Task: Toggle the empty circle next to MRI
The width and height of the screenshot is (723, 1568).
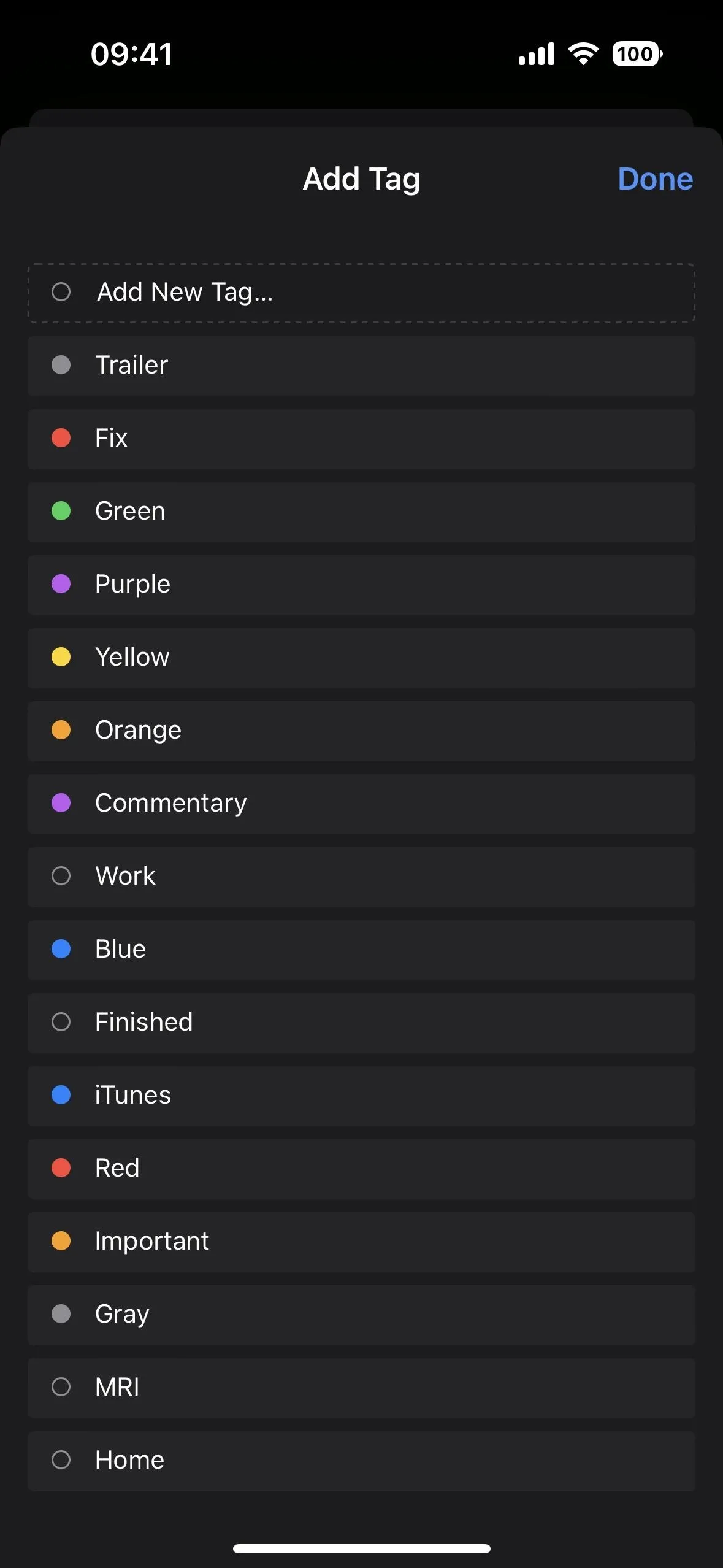Action: tap(61, 1387)
